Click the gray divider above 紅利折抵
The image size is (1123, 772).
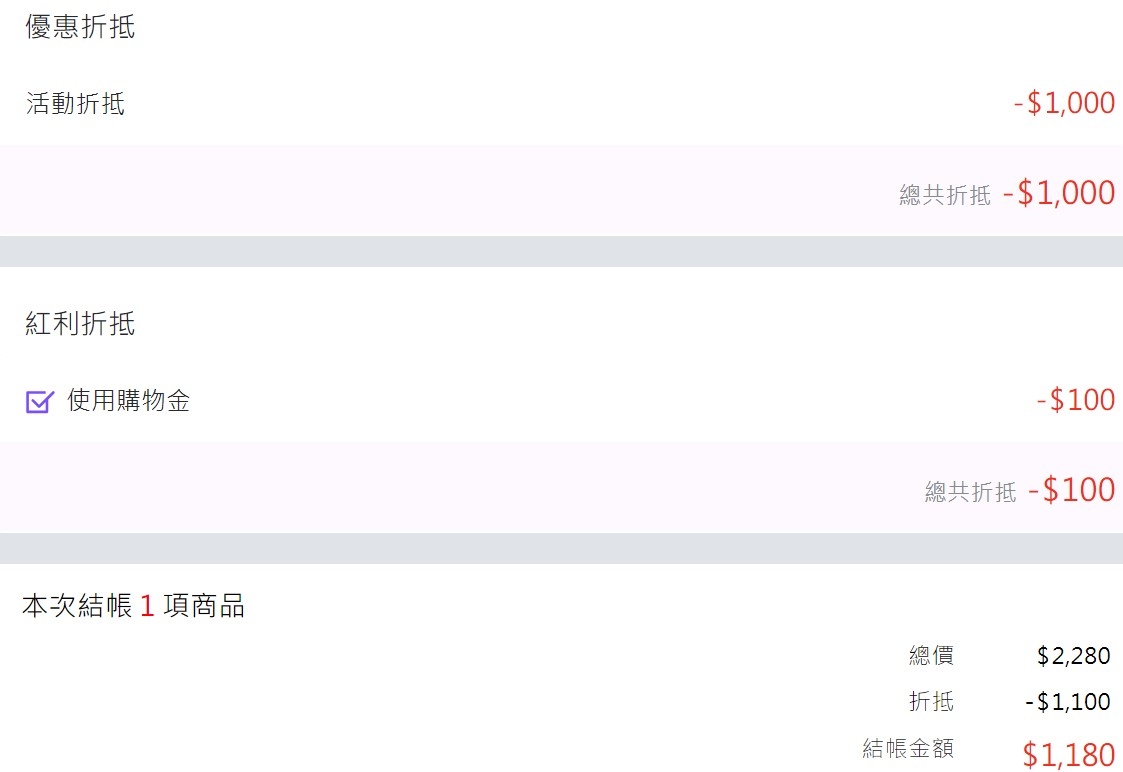coord(562,251)
